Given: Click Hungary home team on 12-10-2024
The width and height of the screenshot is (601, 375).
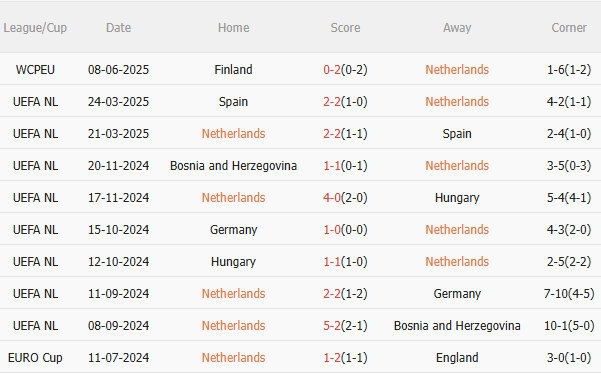Looking at the screenshot, I should tap(233, 262).
